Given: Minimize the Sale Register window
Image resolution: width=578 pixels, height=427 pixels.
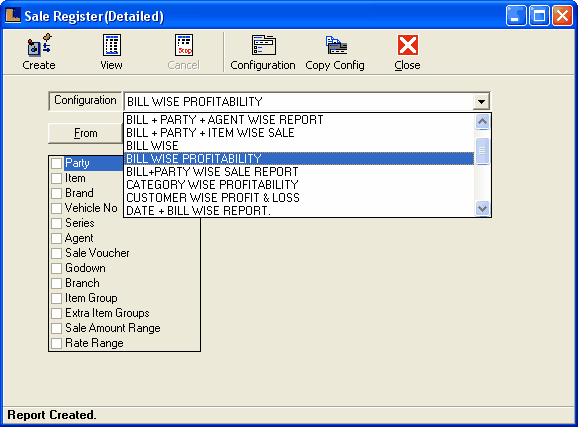Looking at the screenshot, I should coord(516,15).
